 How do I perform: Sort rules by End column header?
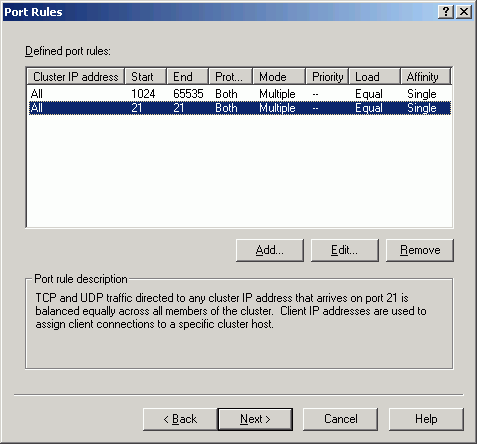(188, 77)
